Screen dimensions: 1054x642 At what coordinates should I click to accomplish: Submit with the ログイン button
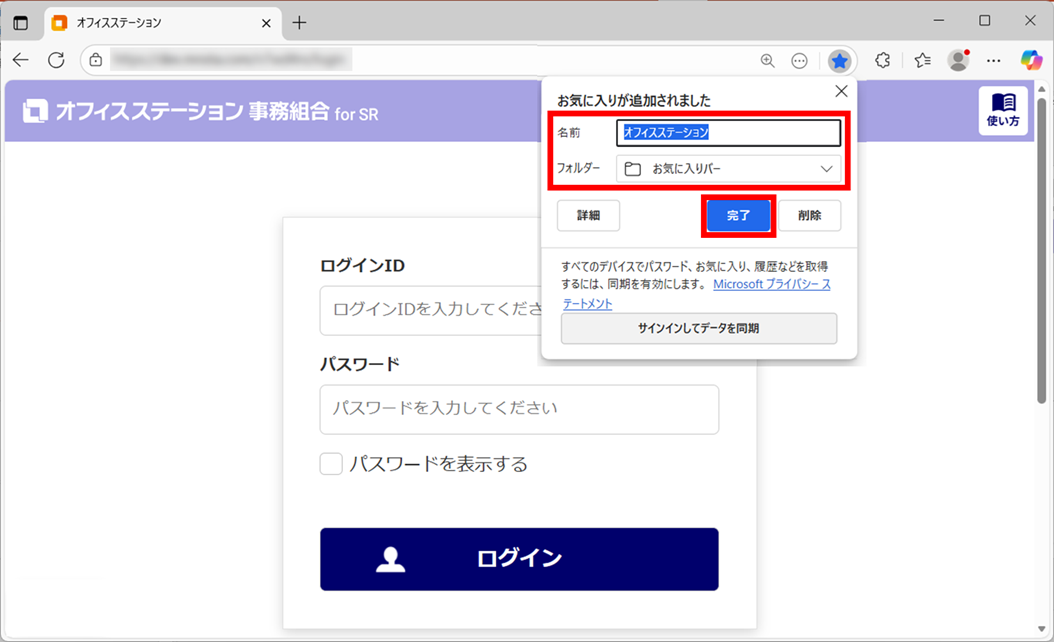coord(519,559)
